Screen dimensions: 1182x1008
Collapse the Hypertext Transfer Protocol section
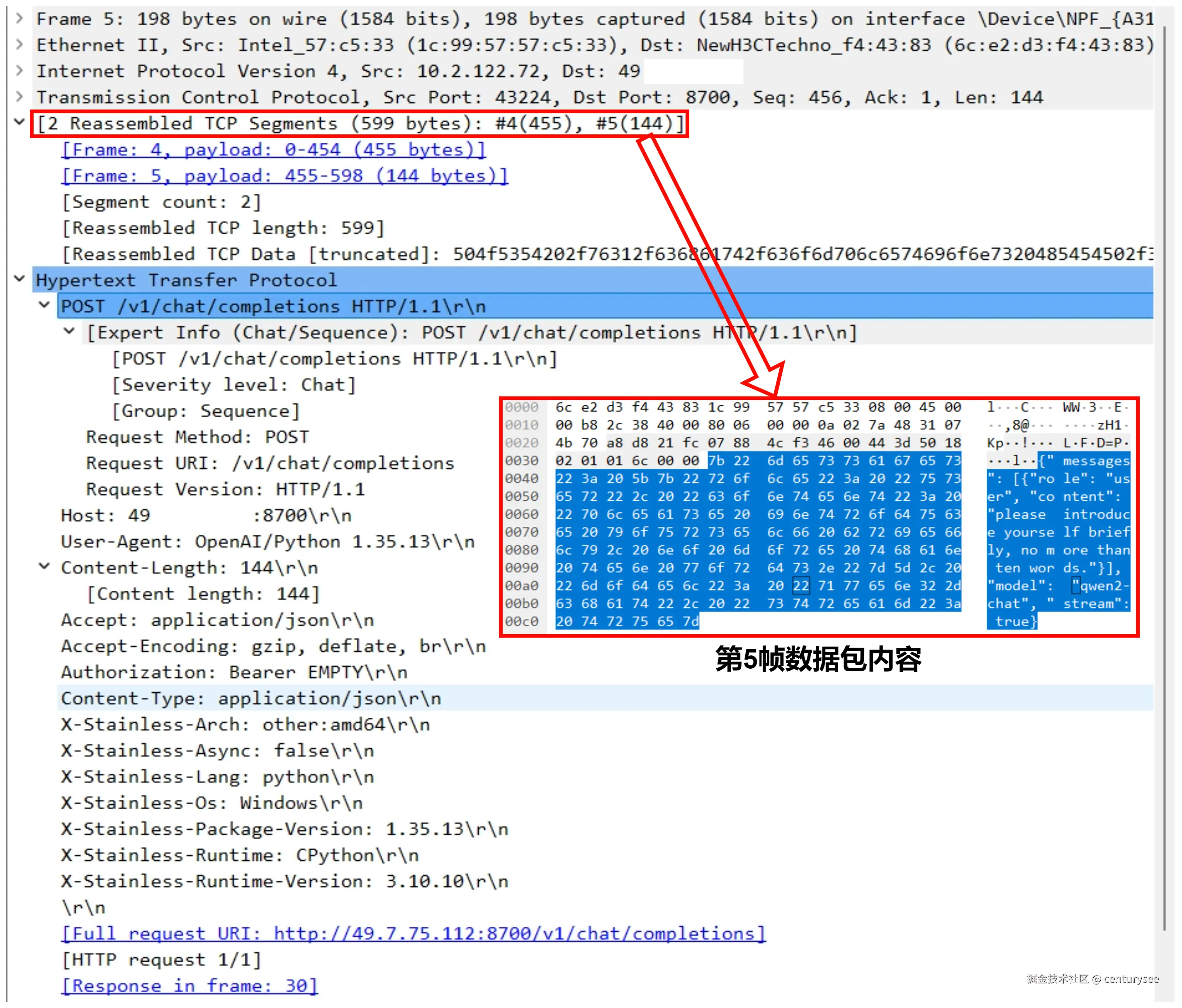19,279
